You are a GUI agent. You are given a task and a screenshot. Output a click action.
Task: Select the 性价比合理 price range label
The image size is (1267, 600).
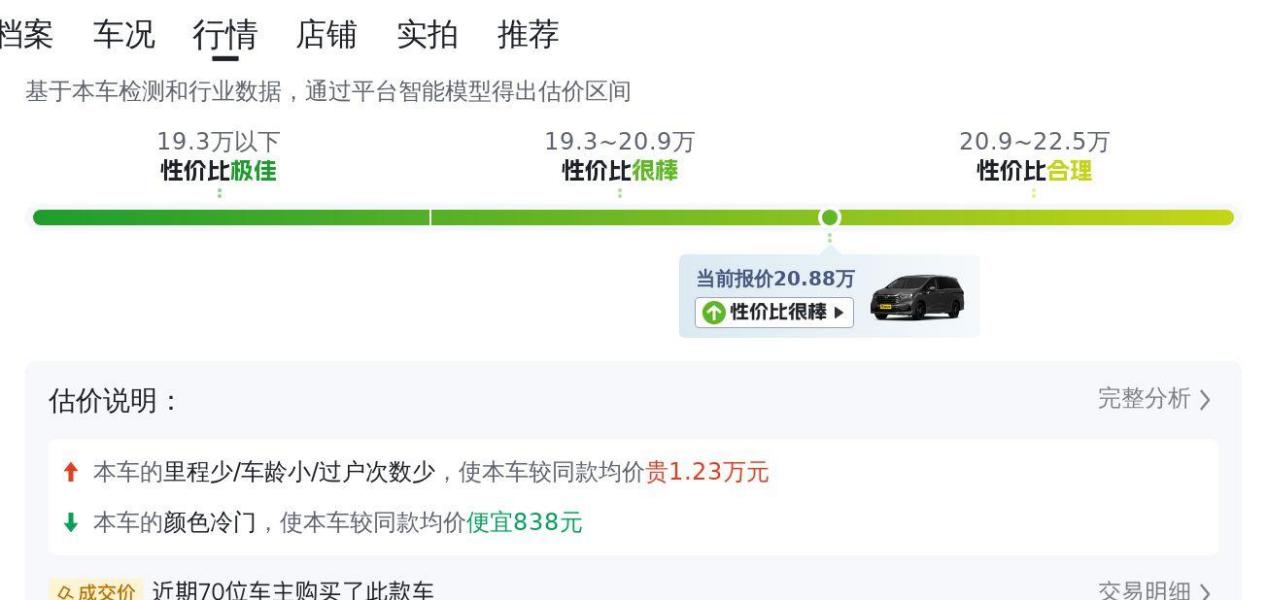click(1034, 171)
